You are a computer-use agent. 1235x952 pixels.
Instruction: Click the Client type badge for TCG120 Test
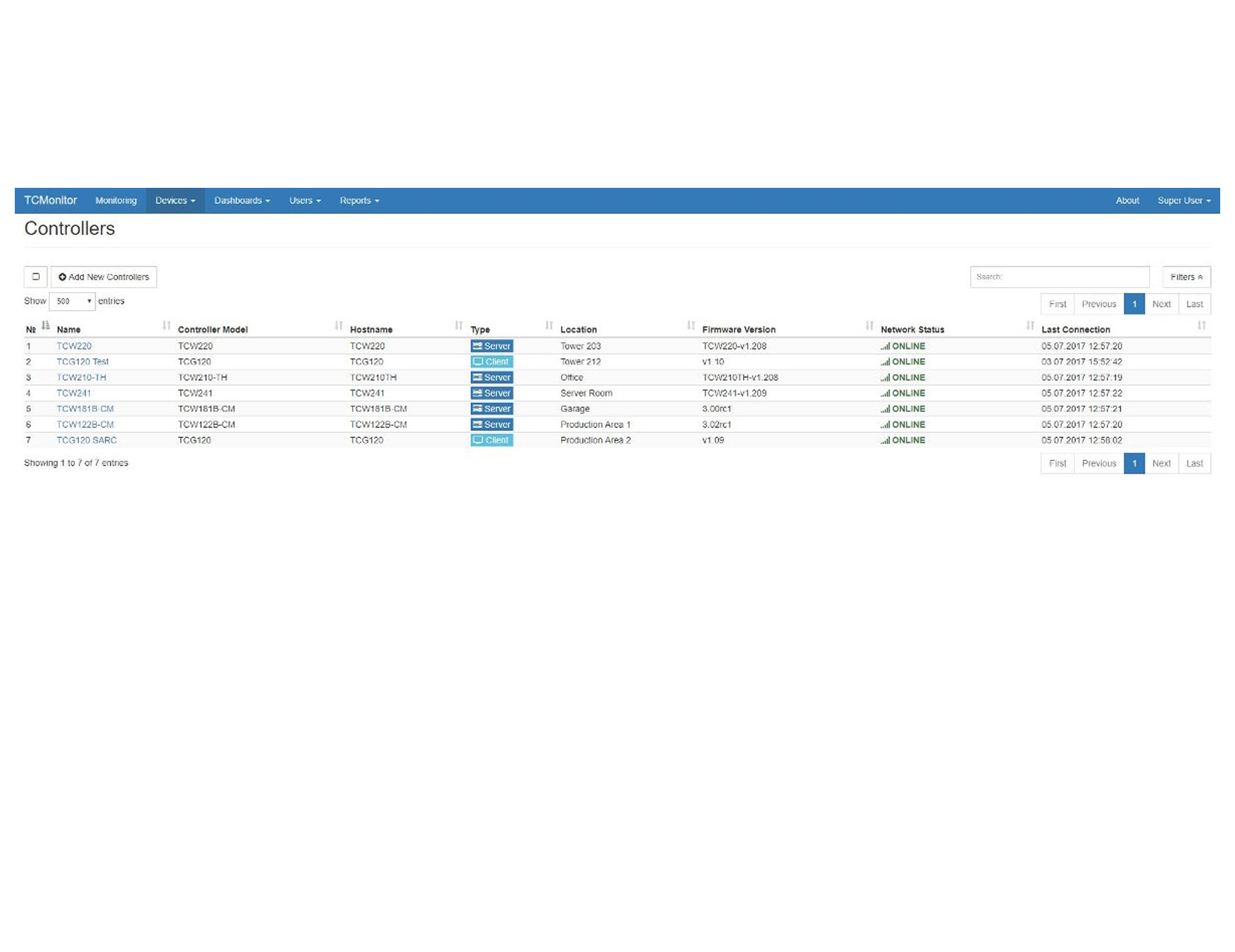tap(491, 362)
